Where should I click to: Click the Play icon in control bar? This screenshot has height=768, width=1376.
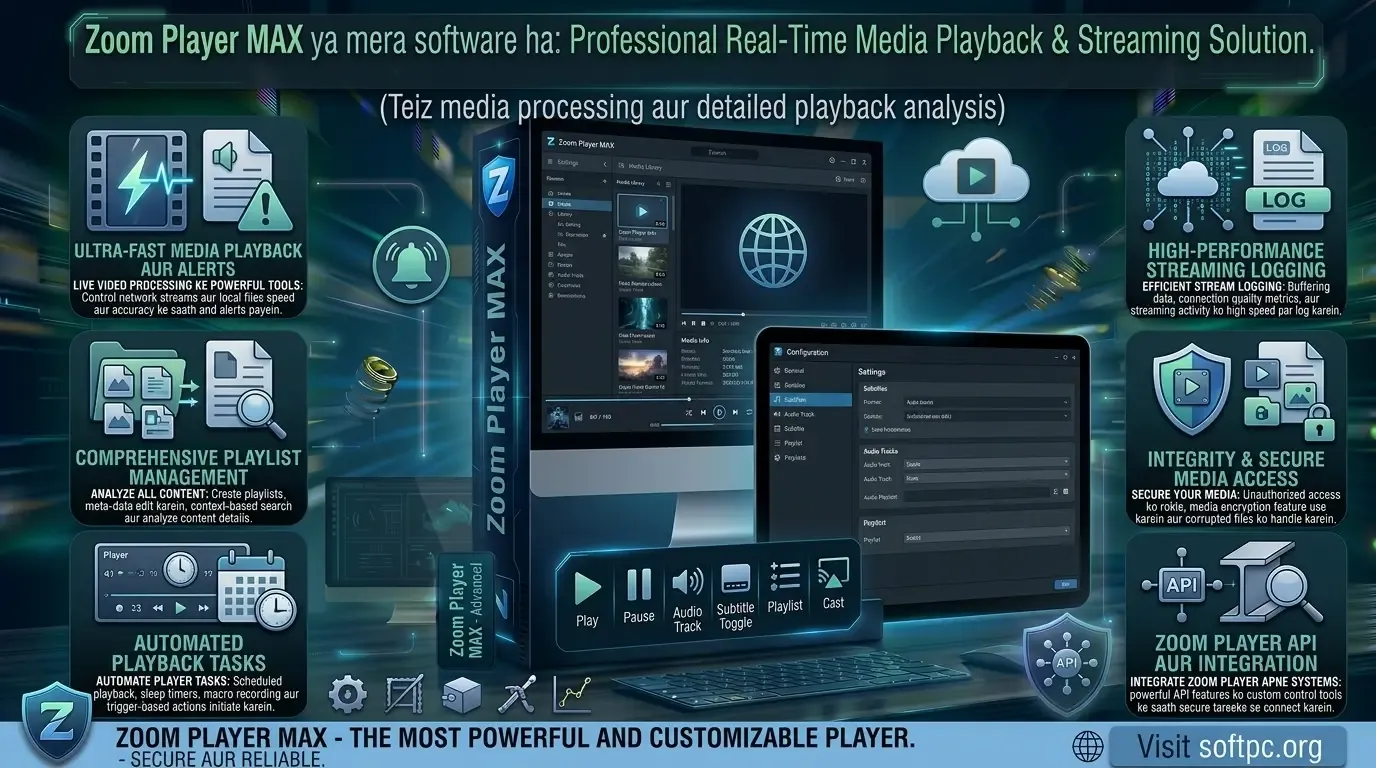[587, 588]
